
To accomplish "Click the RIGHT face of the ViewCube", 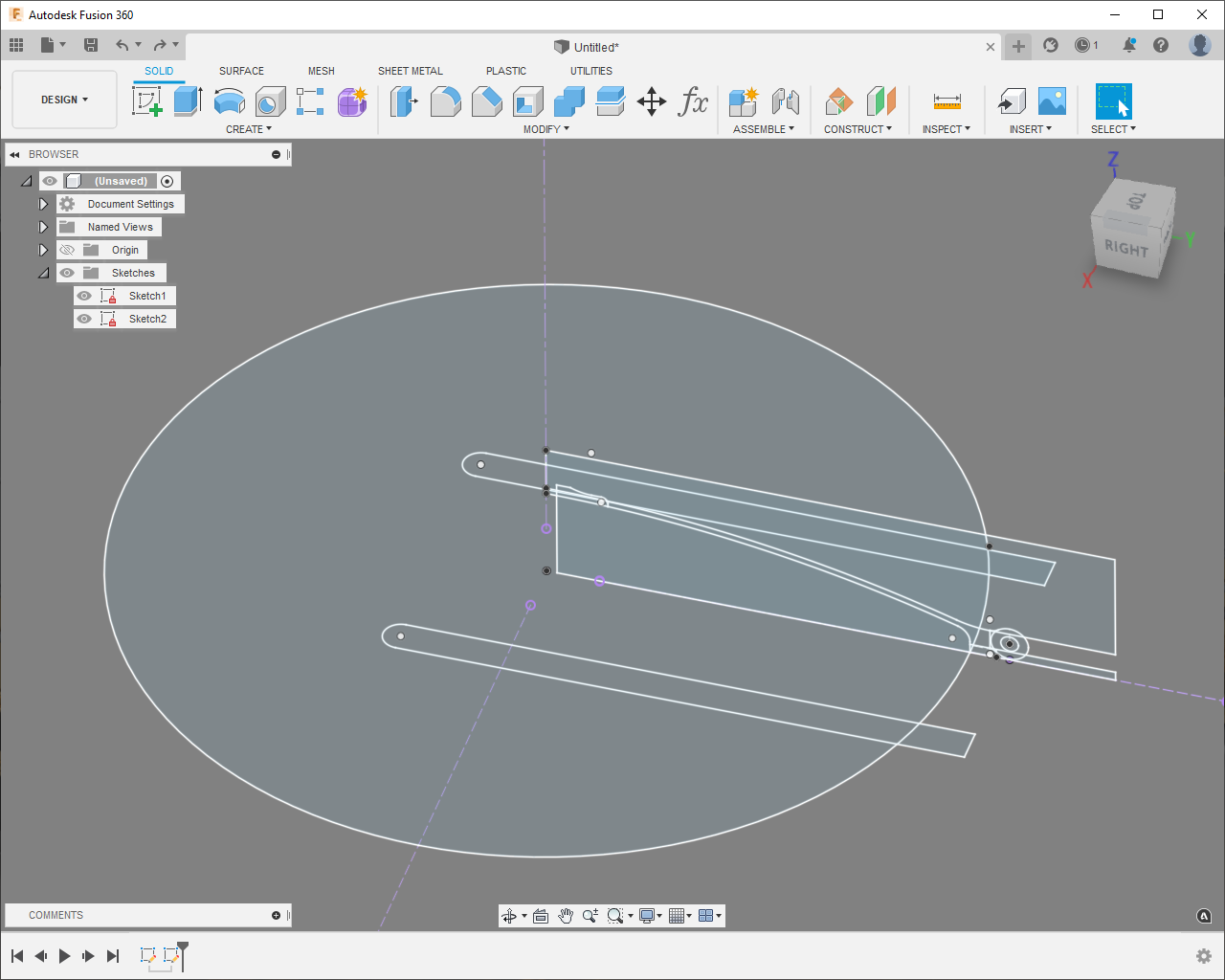I will 1125,249.
